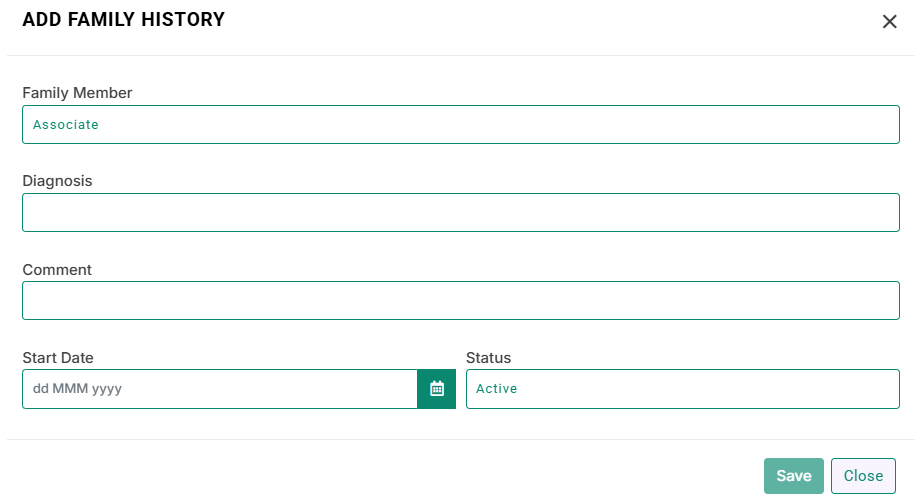Viewport: 916px width, 502px height.
Task: Select the Start Date text field
Action: coord(220,389)
